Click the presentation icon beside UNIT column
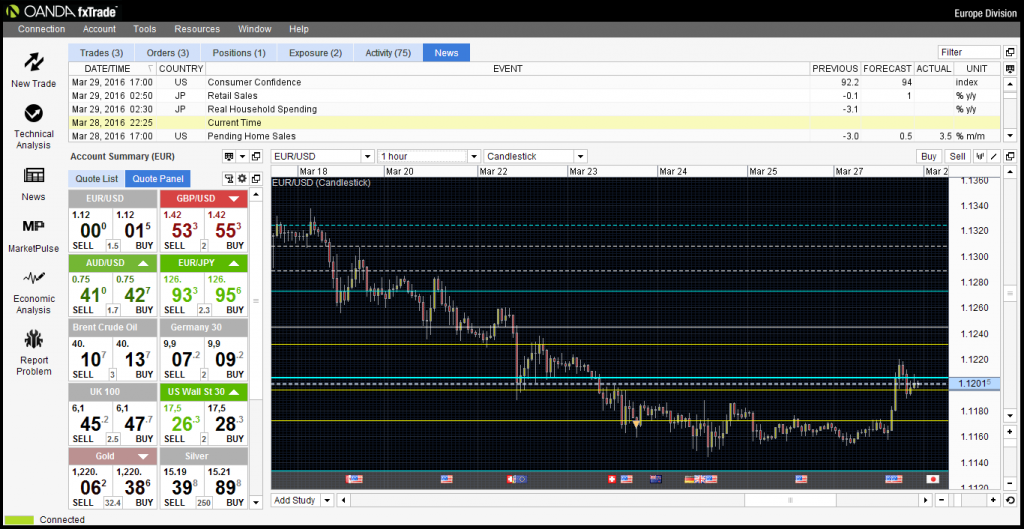This screenshot has height=529, width=1024. (x=1010, y=68)
